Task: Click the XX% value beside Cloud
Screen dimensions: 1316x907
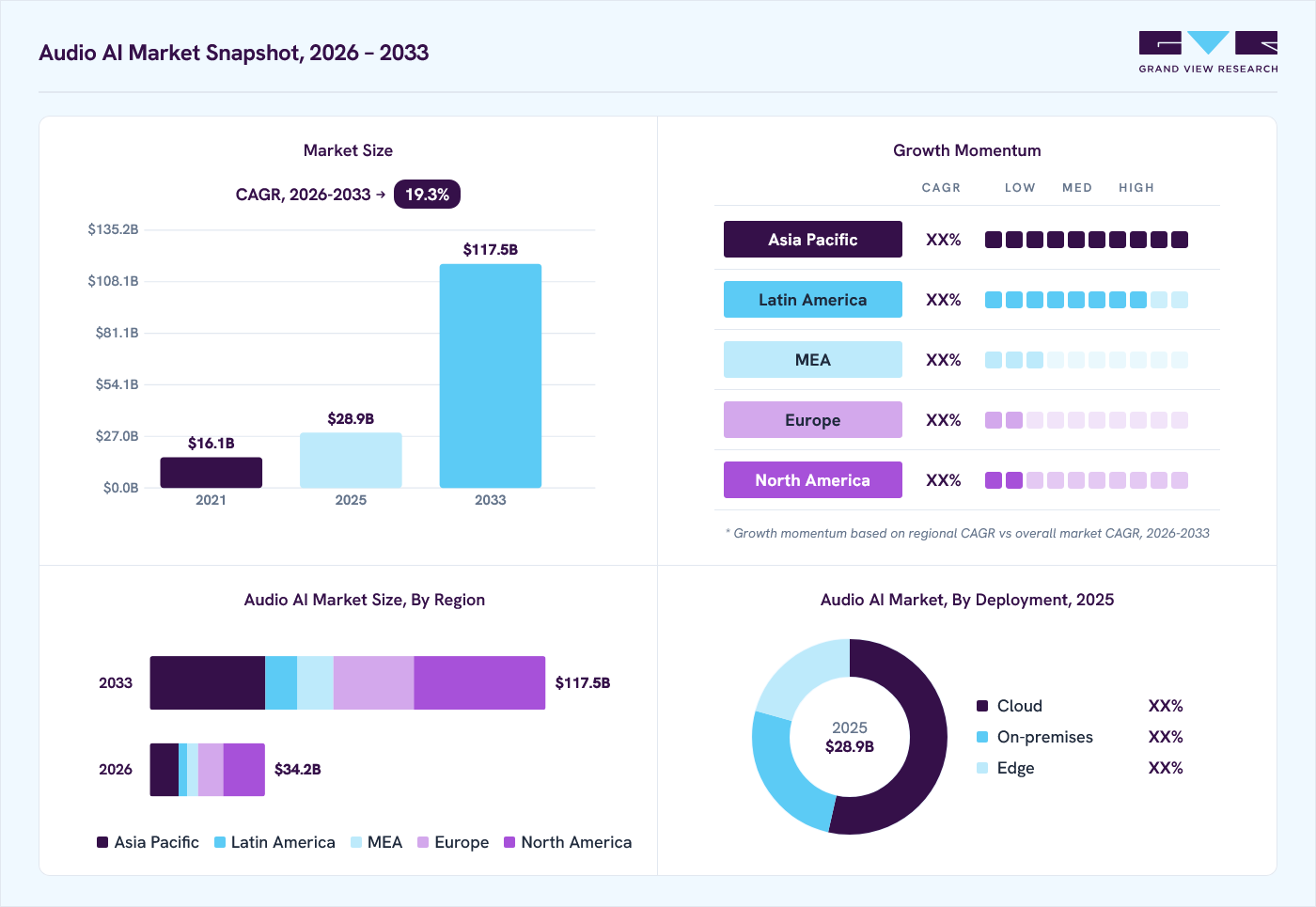Action: coord(1166,706)
